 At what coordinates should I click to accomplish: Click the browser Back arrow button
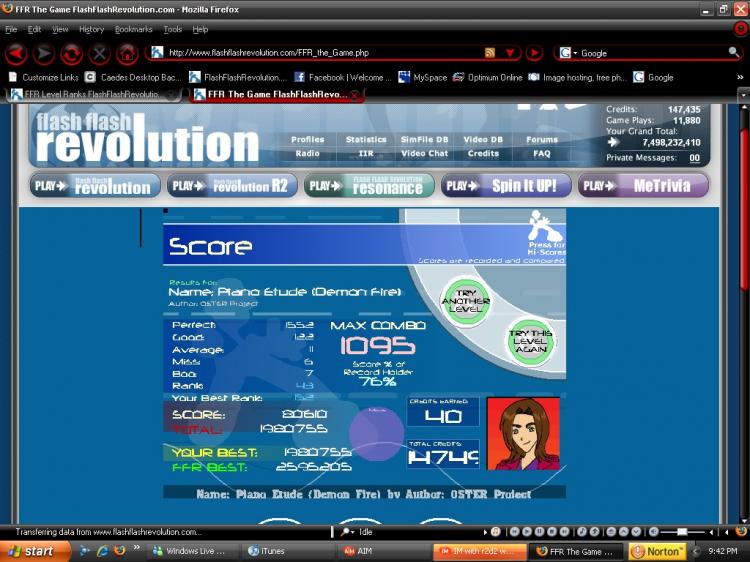16,53
